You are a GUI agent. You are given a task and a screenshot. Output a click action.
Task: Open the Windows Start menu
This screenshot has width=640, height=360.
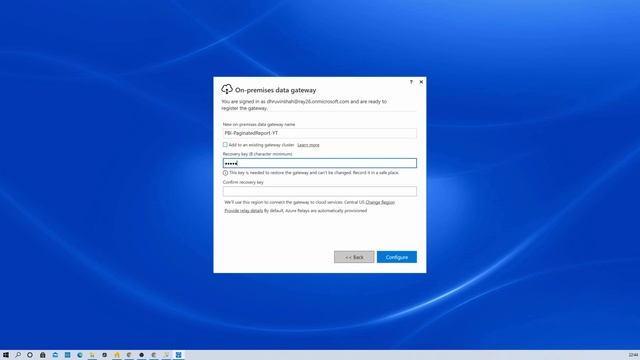[x=6, y=355]
